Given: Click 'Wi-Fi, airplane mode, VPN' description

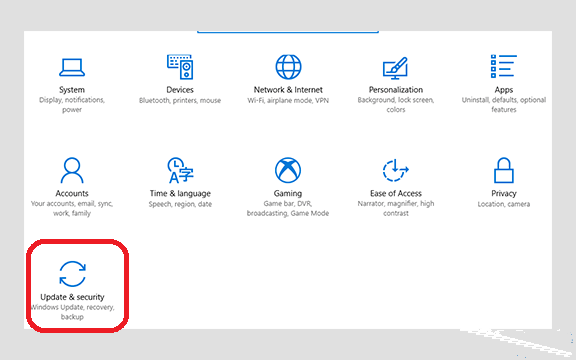Looking at the screenshot, I should pos(288,100).
